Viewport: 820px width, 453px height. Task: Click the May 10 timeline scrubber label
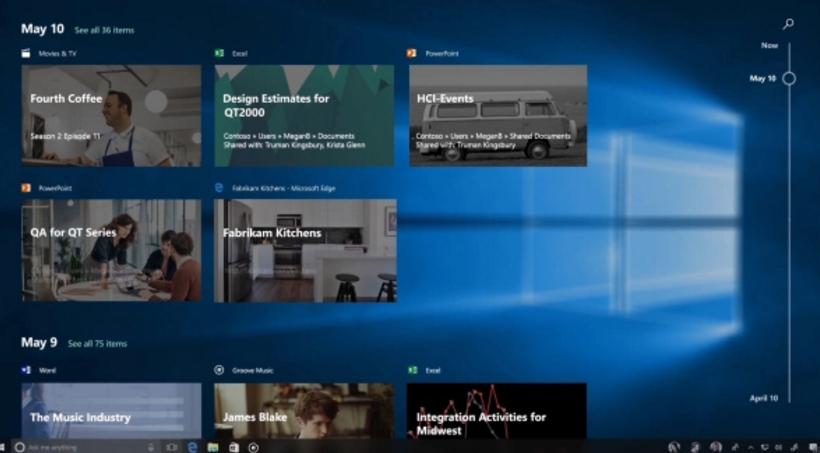pyautogui.click(x=762, y=78)
